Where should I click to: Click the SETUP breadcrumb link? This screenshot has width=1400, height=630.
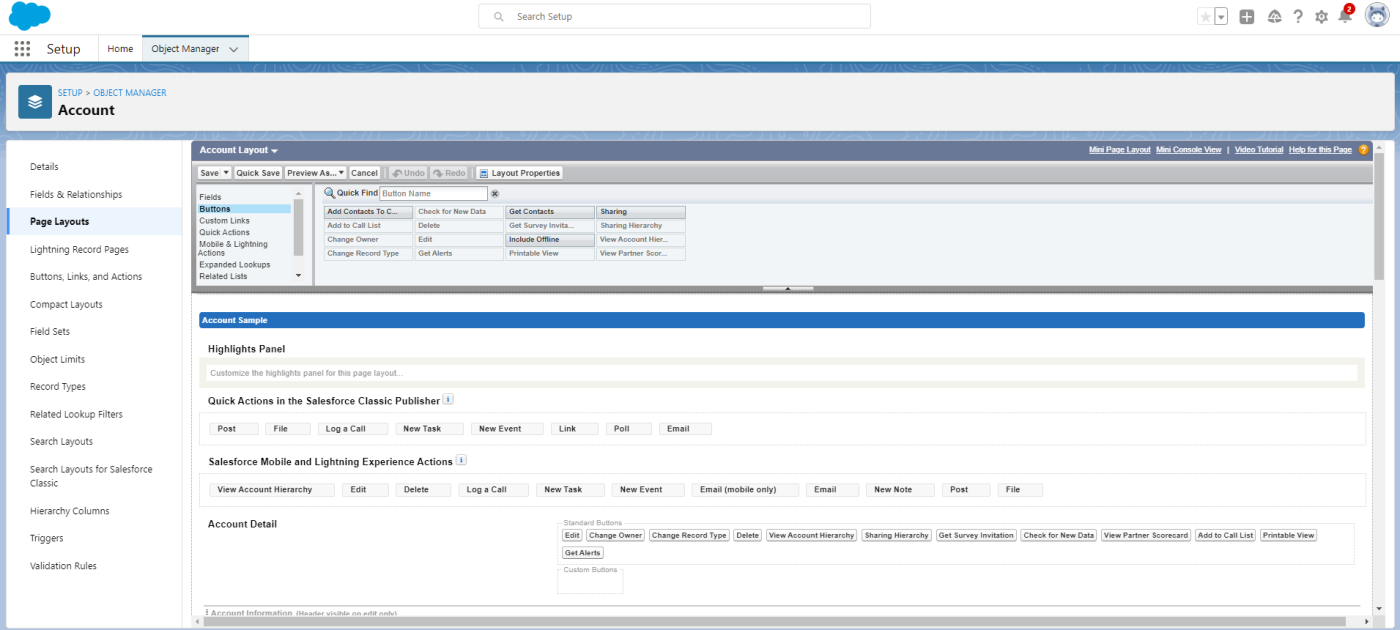pyautogui.click(x=70, y=92)
